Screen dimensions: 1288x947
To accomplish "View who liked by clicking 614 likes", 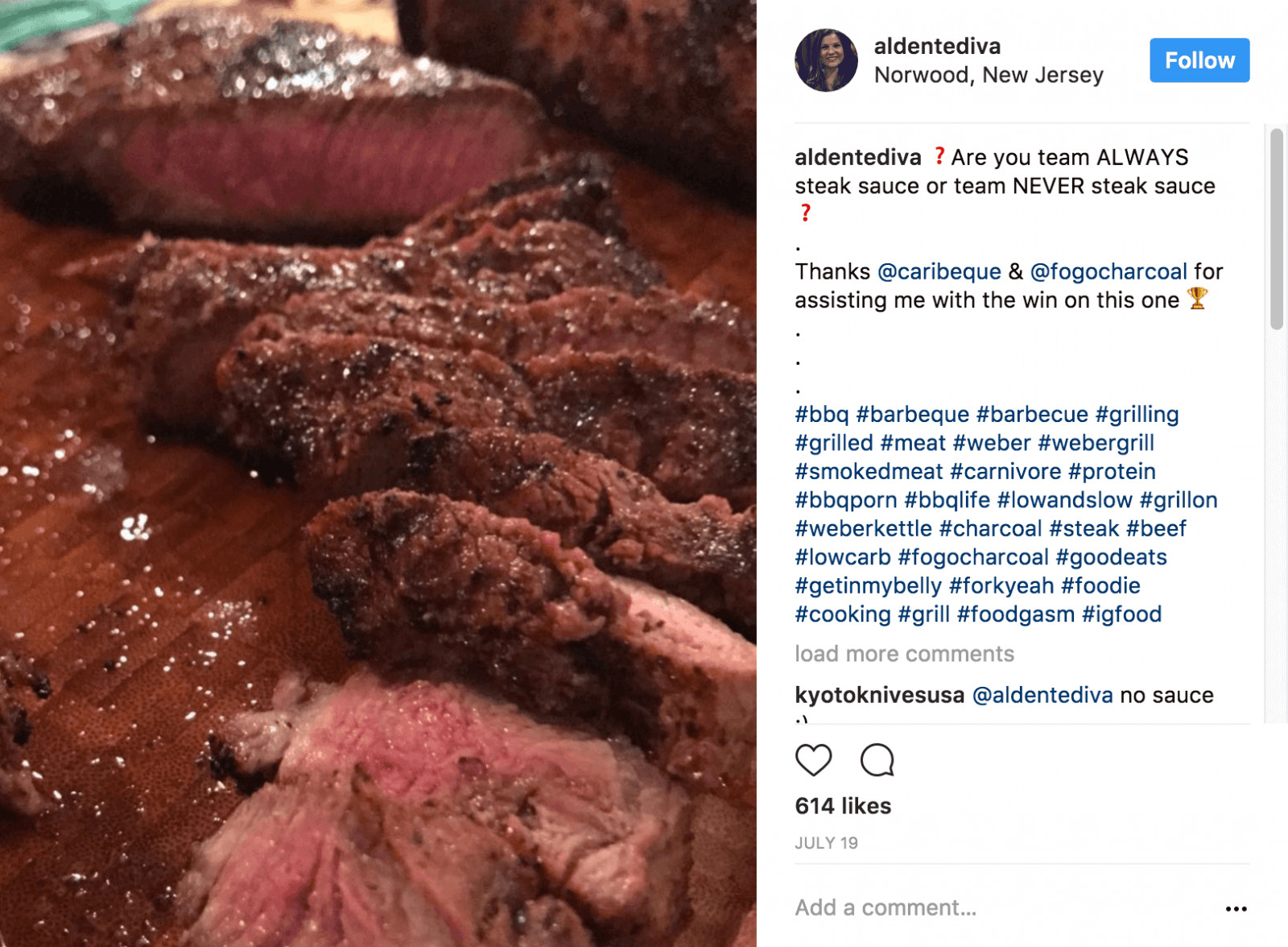I will point(842,805).
